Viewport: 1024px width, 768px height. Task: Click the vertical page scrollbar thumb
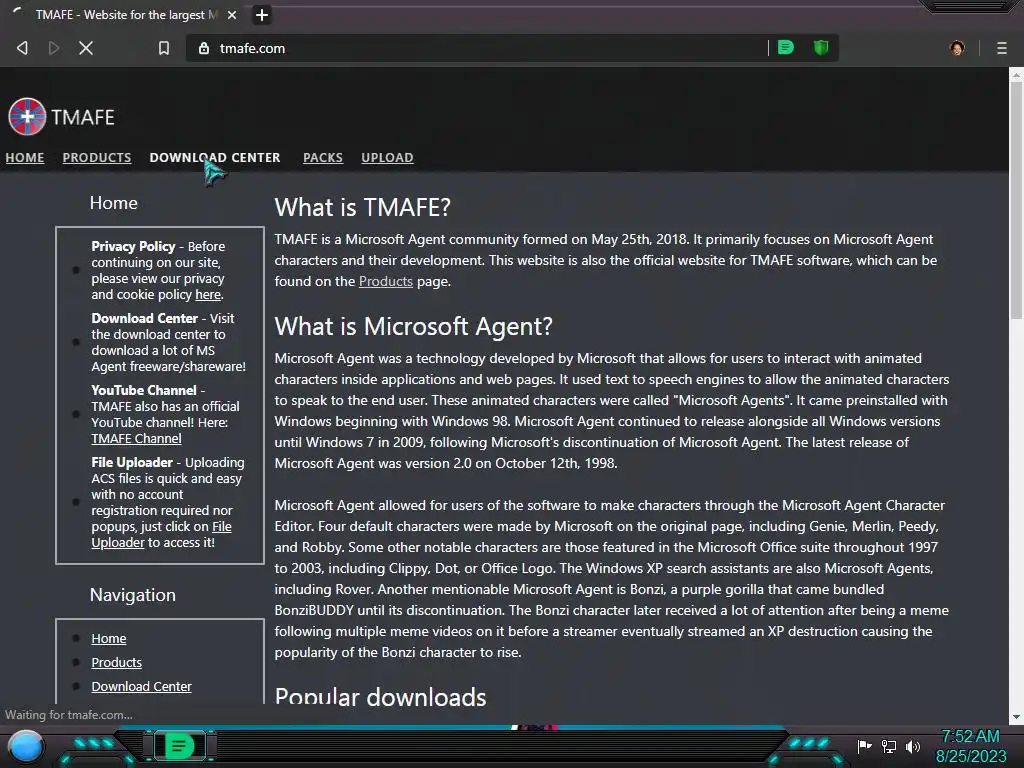point(1016,199)
